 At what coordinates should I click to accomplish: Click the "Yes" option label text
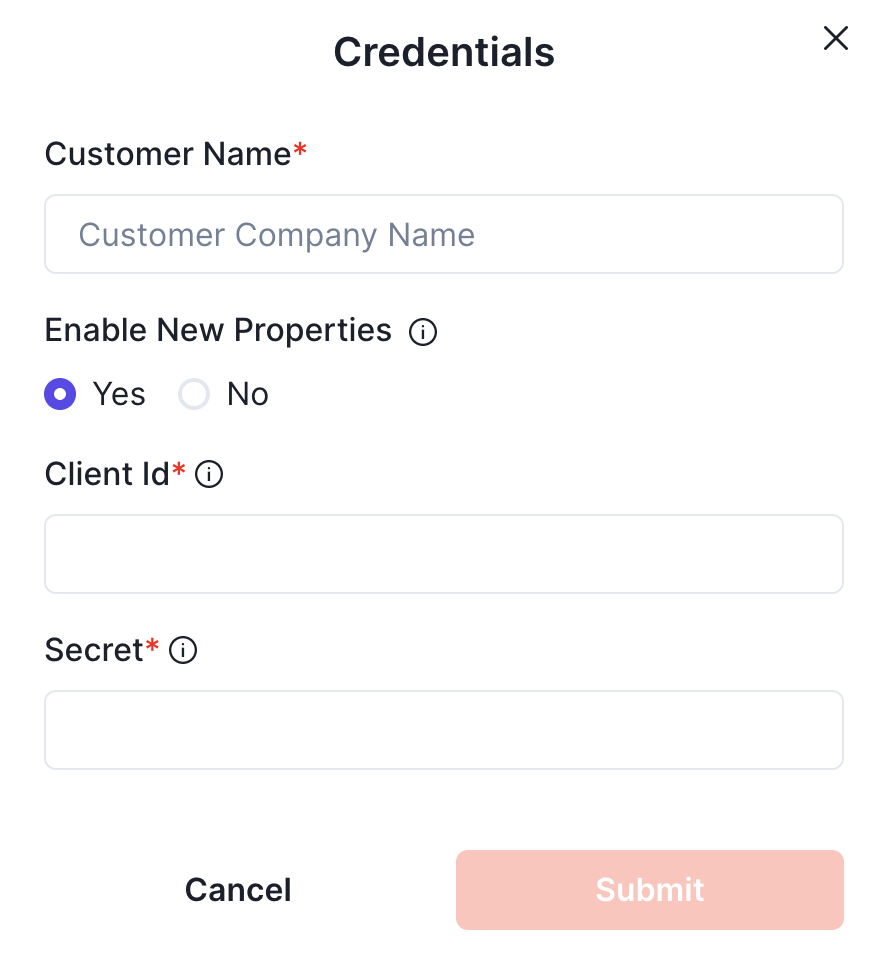click(119, 395)
